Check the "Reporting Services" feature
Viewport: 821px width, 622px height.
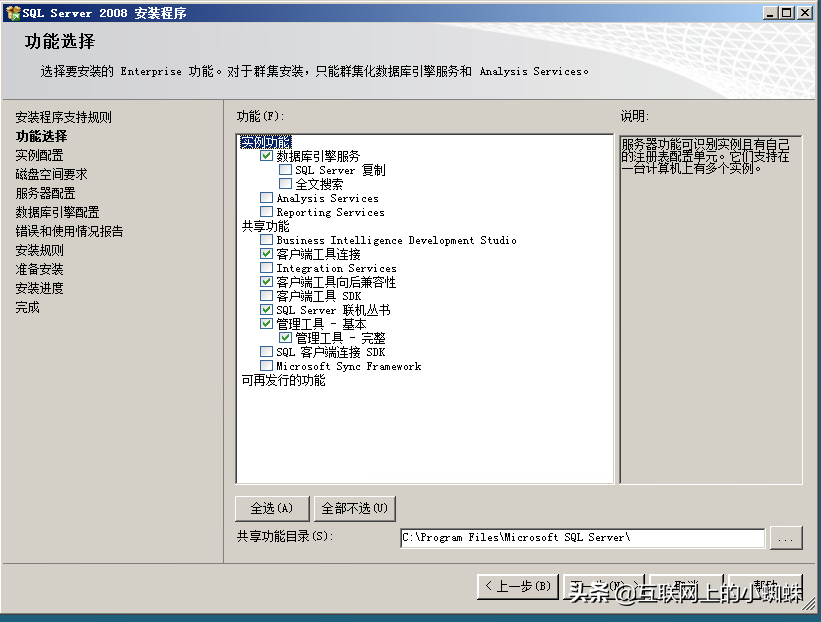266,212
